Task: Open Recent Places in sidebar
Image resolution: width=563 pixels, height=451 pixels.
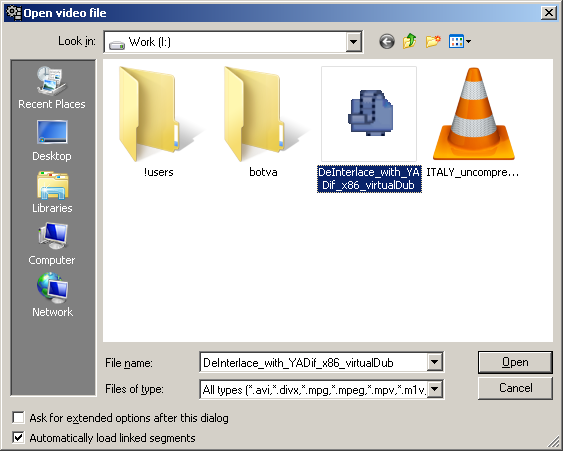Action: pyautogui.click(x=52, y=88)
